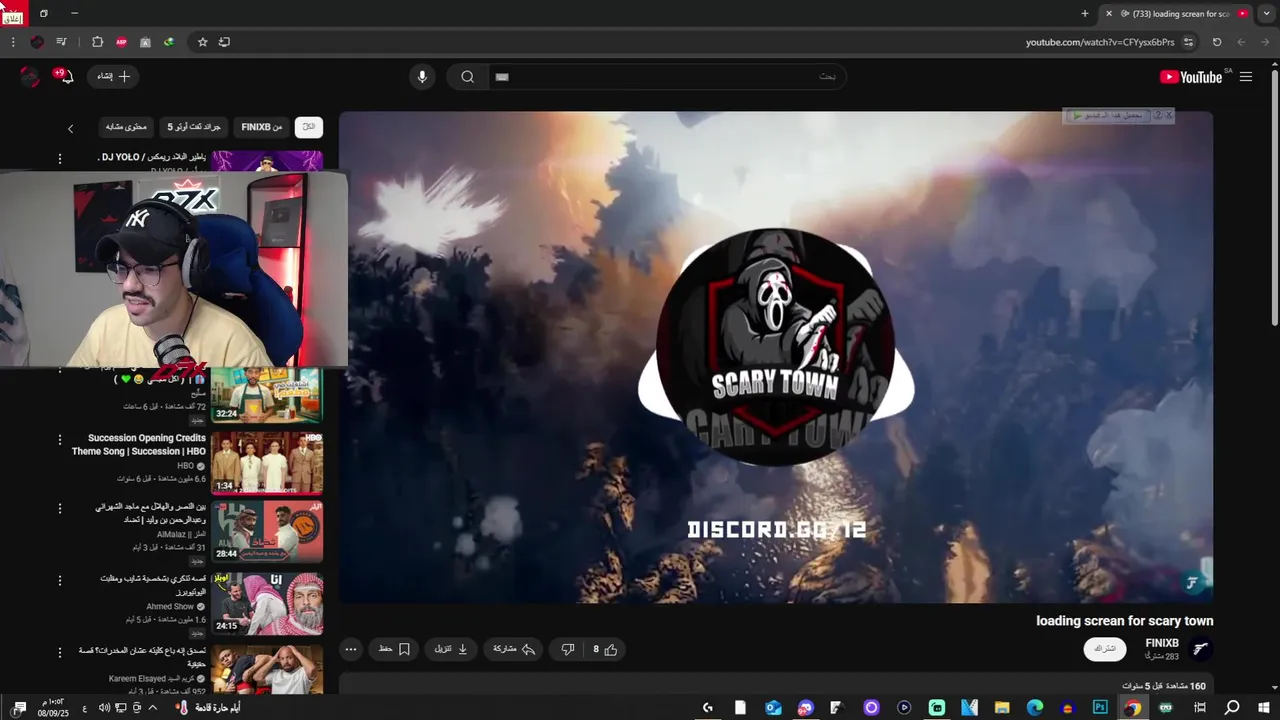The image size is (1280, 720).
Task: Click the FINIXB channel avatar
Action: tap(1201, 649)
